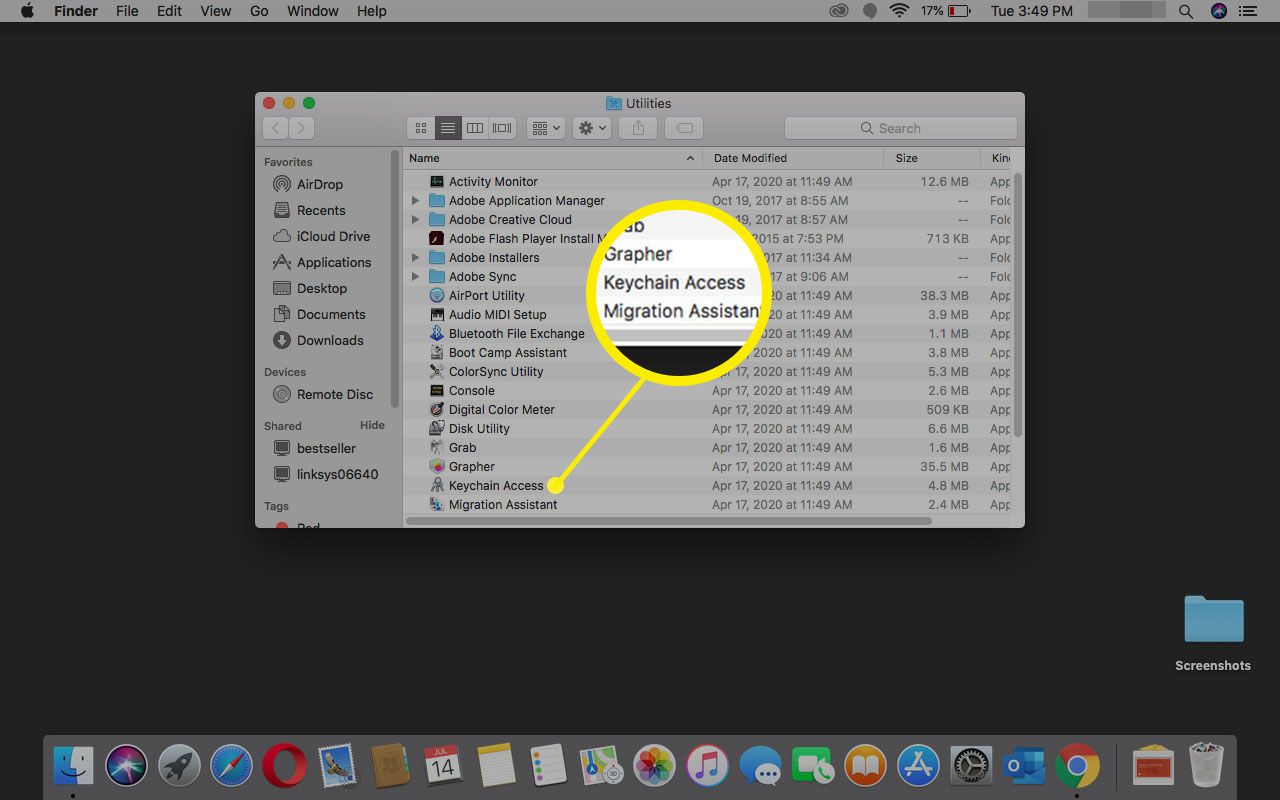
Task: Open the group-by arrangement dropdown
Action: click(x=546, y=128)
